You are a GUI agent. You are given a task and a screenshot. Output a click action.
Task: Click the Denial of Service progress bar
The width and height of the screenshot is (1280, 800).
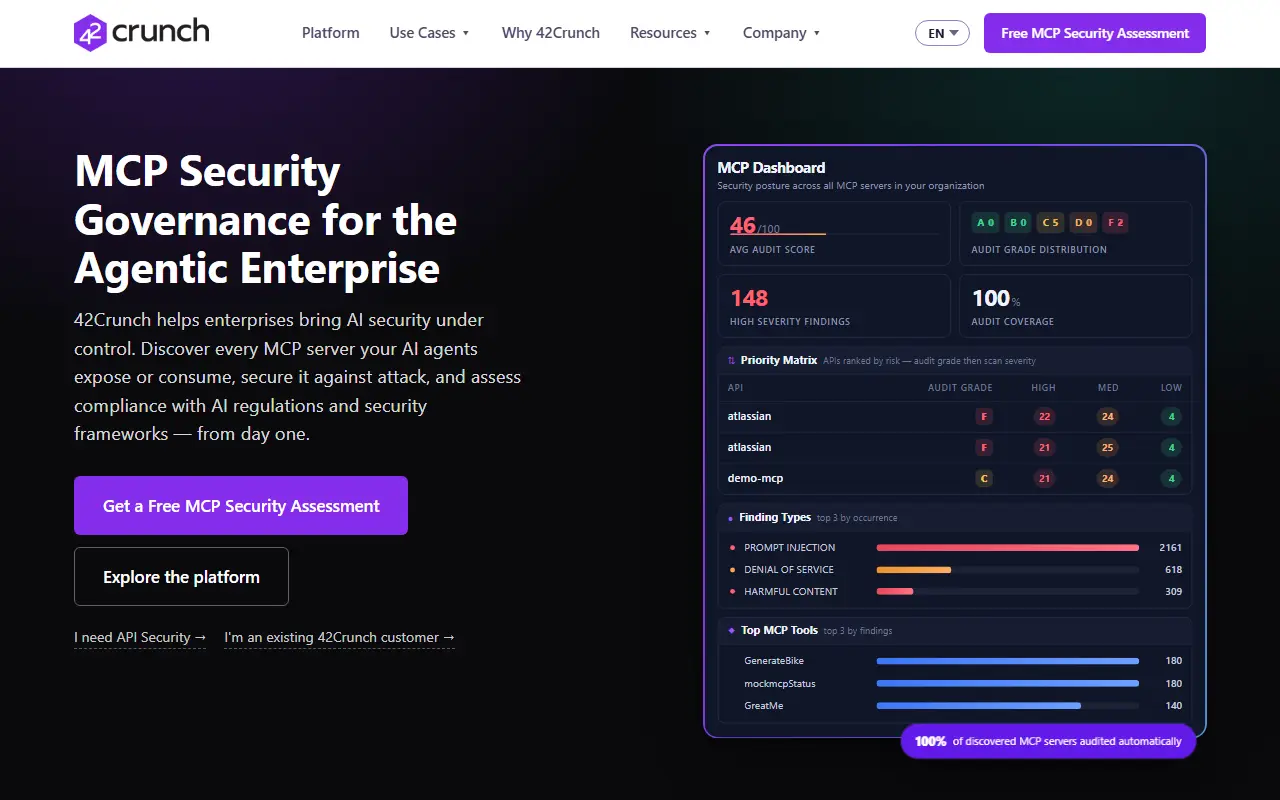[1008, 570]
